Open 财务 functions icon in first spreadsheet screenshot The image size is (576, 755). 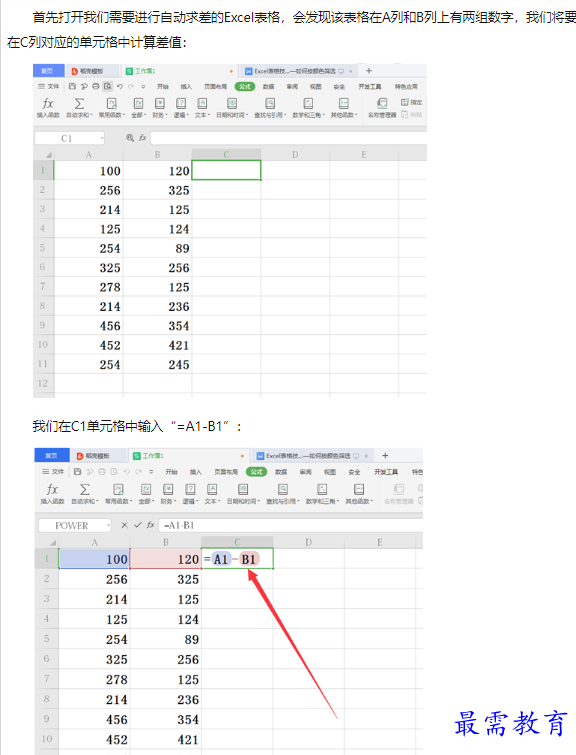point(159,104)
